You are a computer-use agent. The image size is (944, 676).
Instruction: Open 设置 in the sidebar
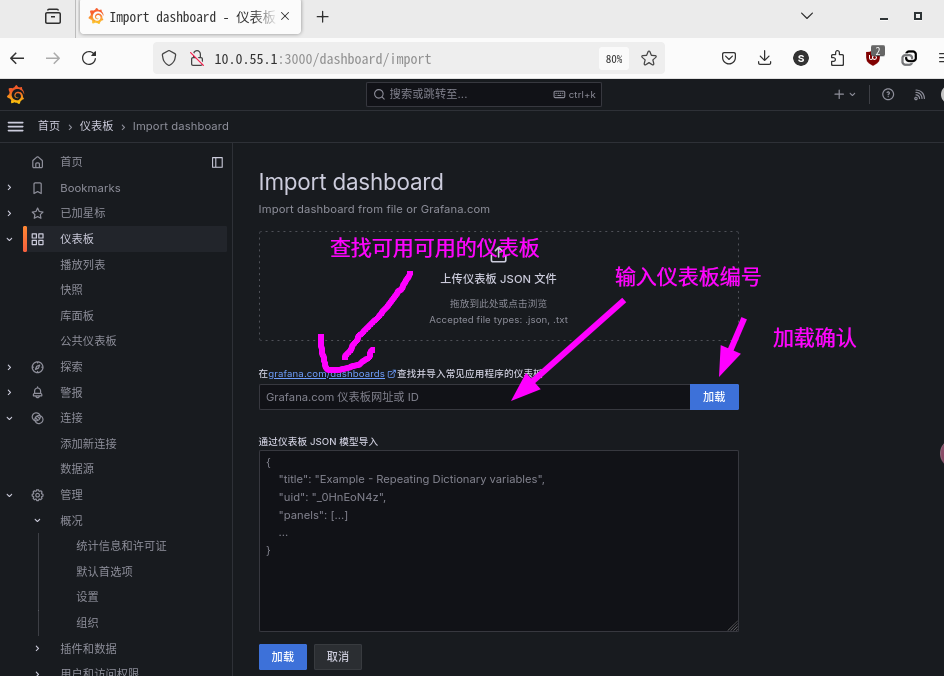click(87, 597)
